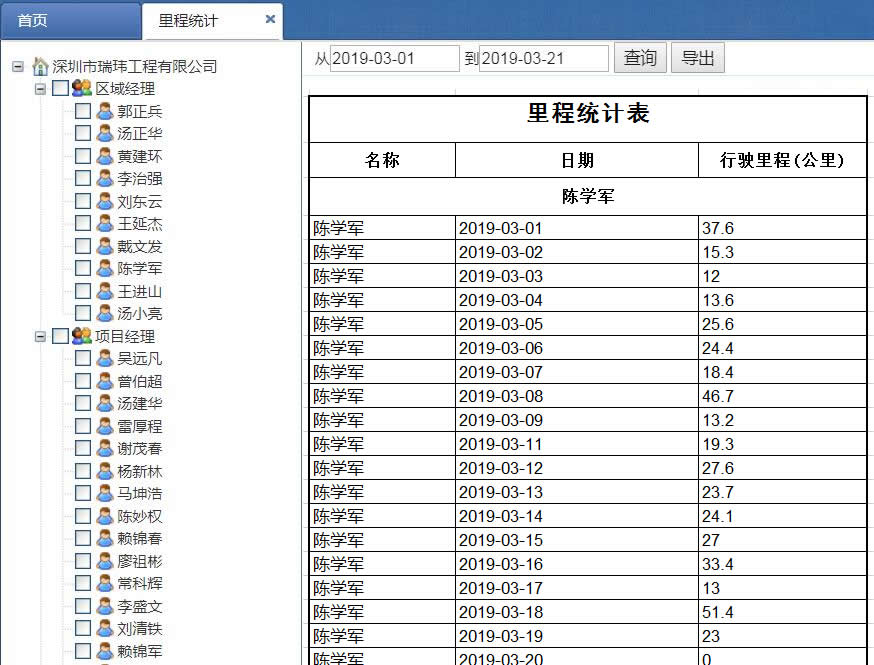Tick the checkbox for 赖锦军
The height and width of the screenshot is (665, 874).
[x=82, y=651]
